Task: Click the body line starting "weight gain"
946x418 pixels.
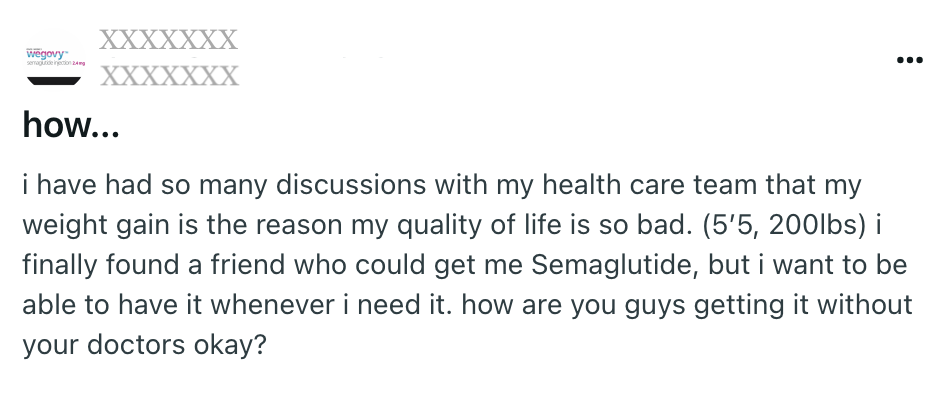Action: pyautogui.click(x=452, y=225)
